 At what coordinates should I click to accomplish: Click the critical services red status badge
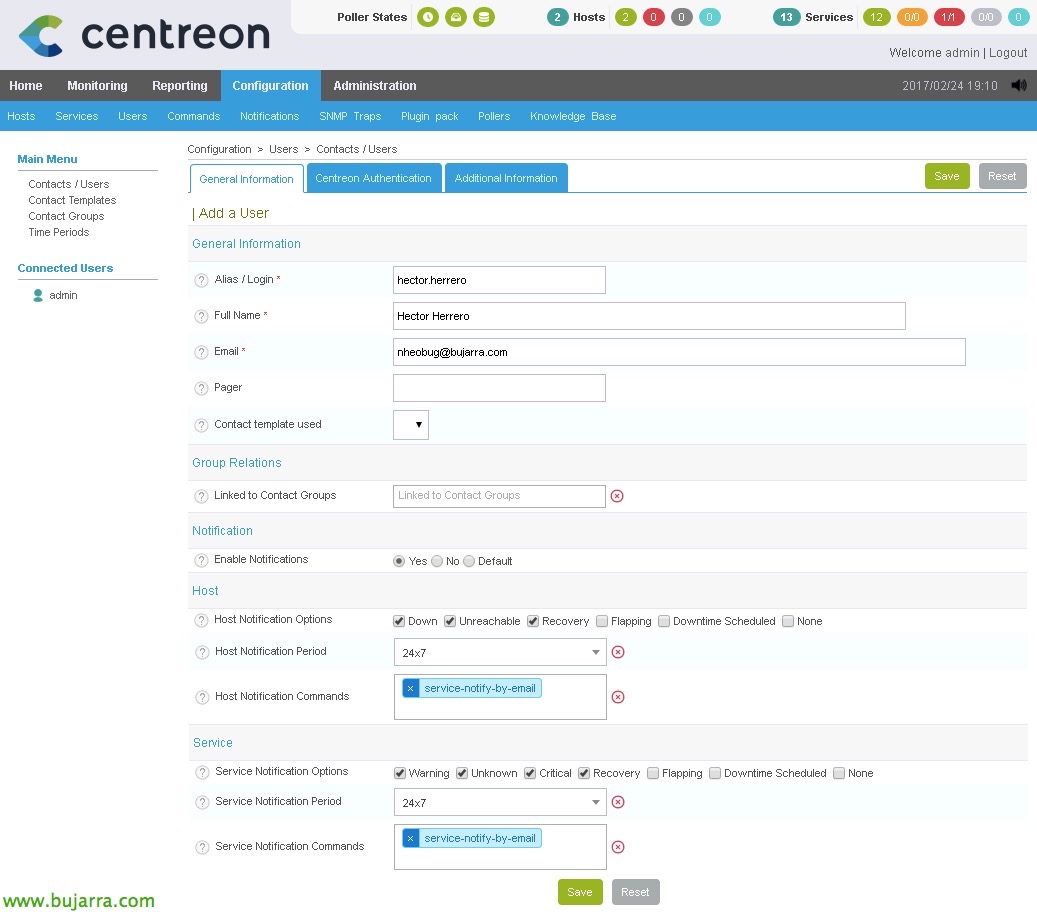click(948, 17)
